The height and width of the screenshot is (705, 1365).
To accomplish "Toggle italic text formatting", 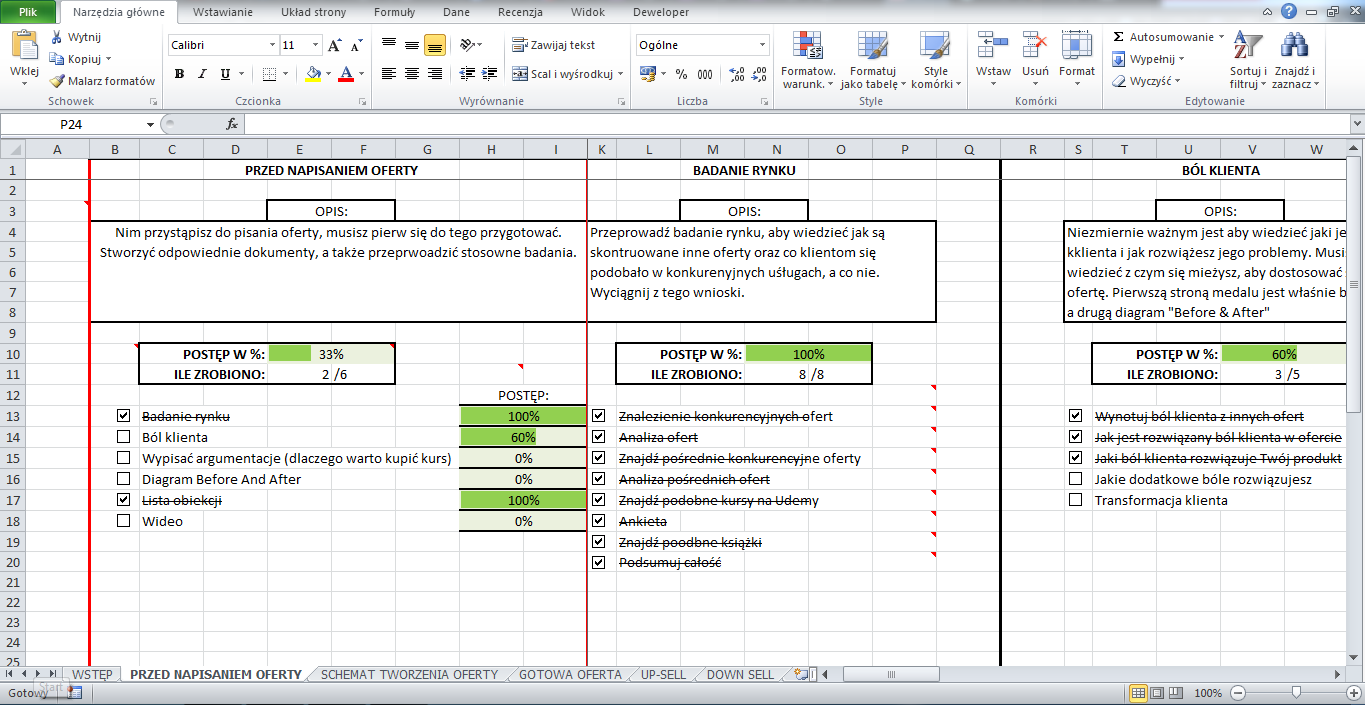I will 203,74.
